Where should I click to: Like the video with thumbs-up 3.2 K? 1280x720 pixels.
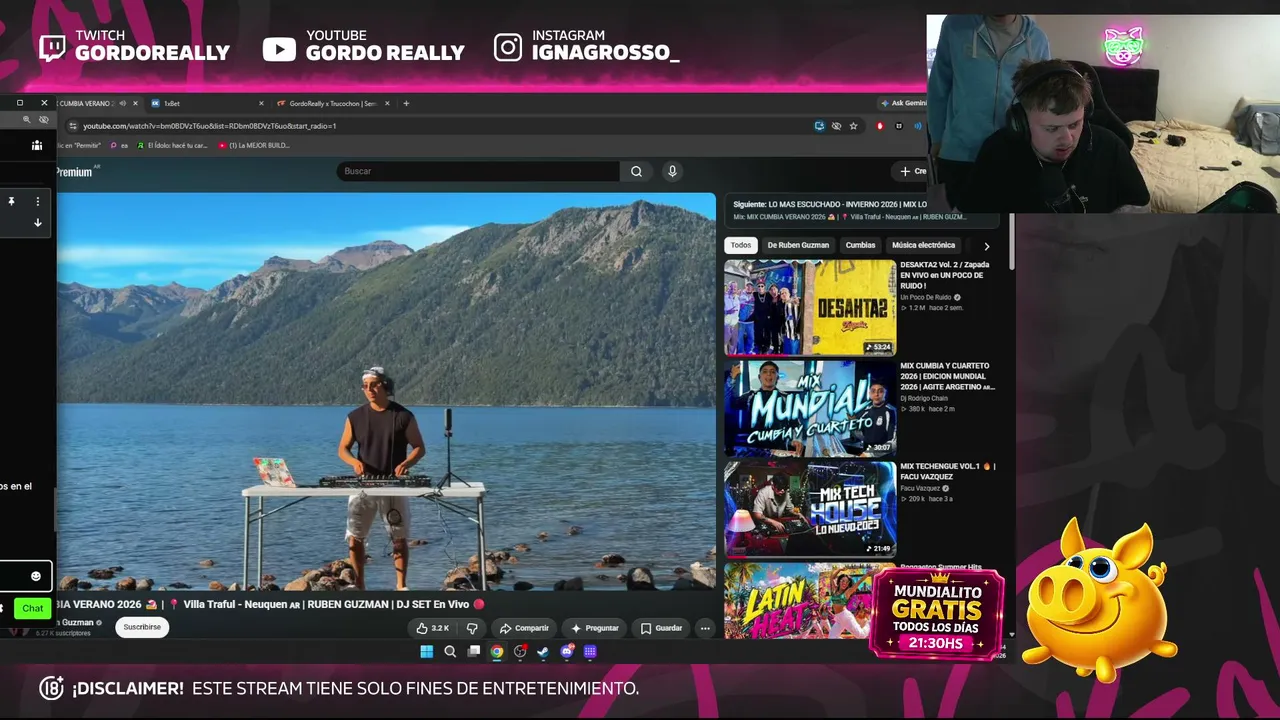click(x=433, y=628)
